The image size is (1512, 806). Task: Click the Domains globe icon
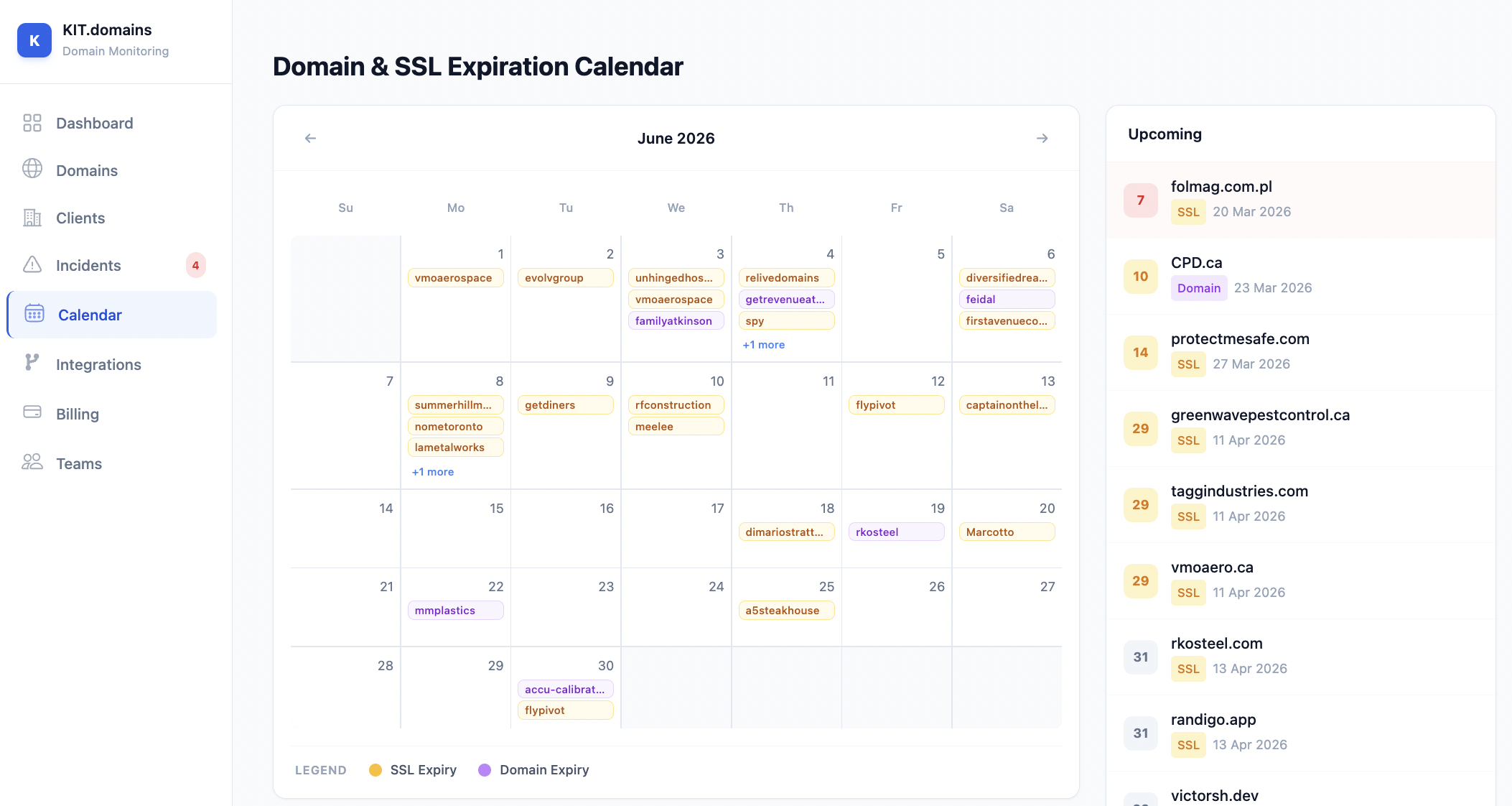coord(32,170)
